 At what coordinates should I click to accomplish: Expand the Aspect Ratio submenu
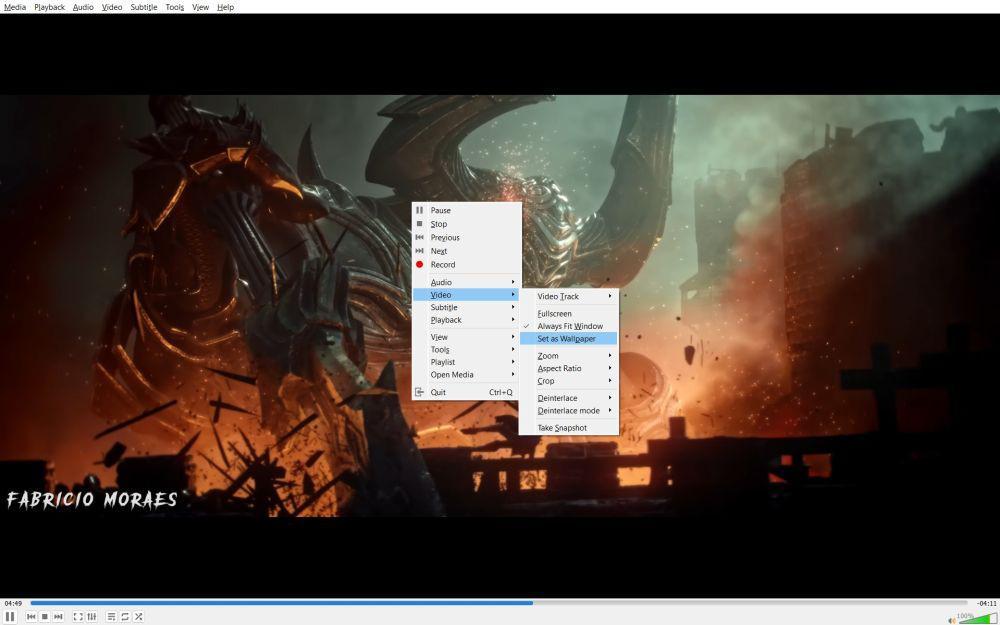point(569,369)
